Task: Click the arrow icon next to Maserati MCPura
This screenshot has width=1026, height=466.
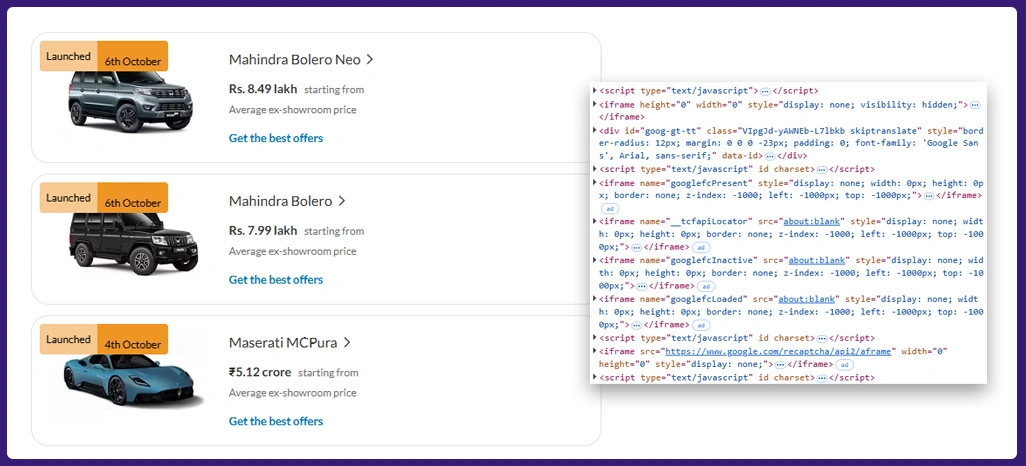Action: click(x=347, y=343)
